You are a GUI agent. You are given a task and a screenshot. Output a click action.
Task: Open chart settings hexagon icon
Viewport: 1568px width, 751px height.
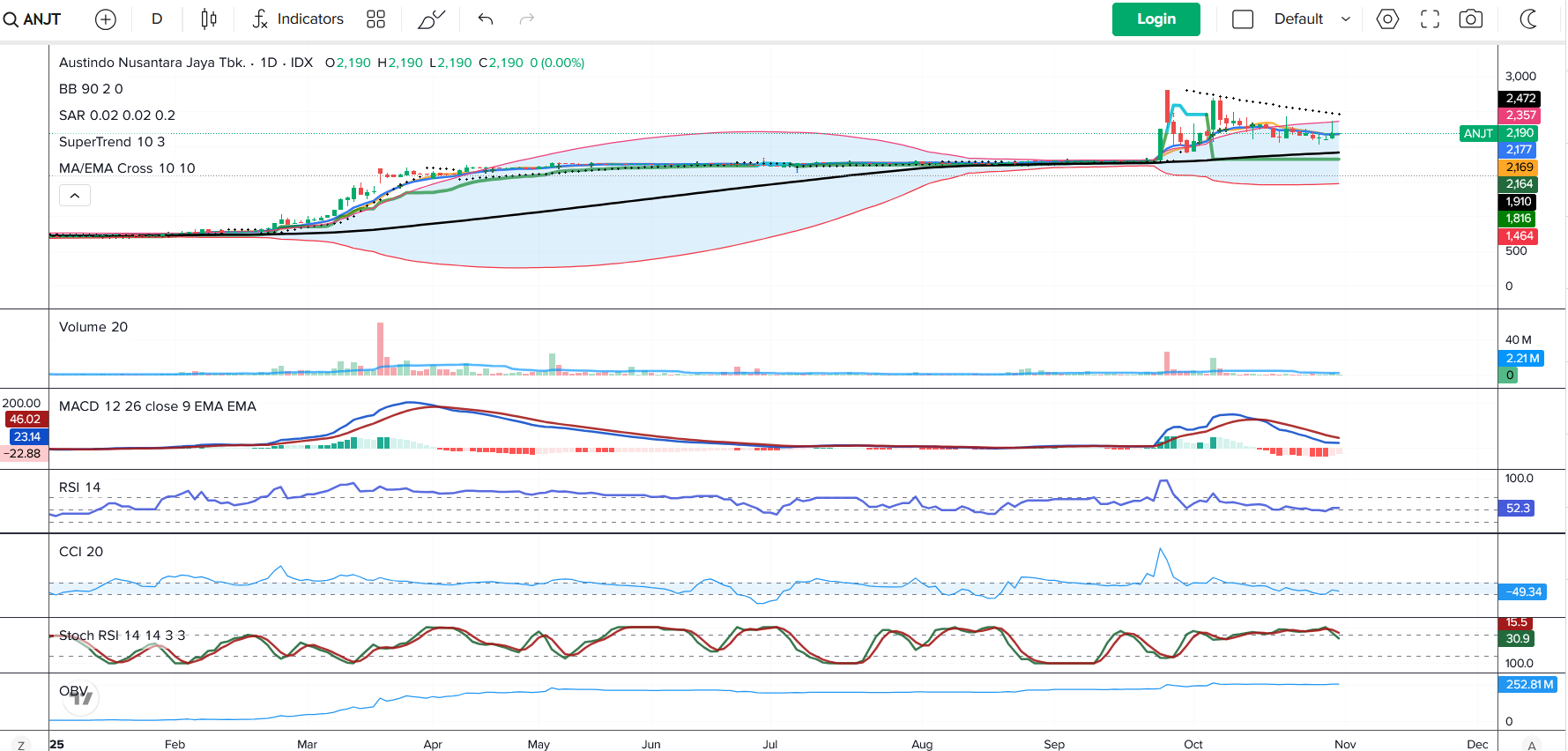(1387, 19)
